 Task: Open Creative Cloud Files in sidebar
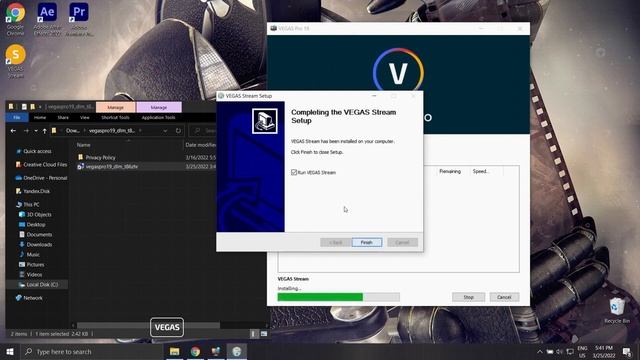click(x=45, y=164)
